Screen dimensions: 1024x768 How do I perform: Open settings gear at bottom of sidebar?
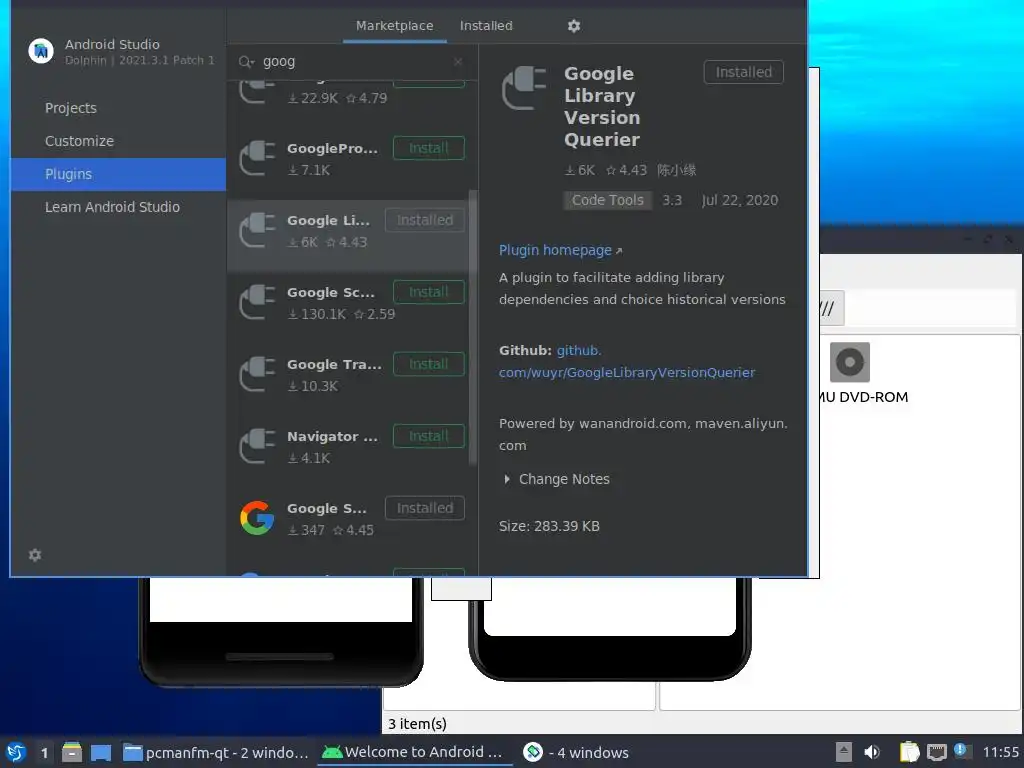tap(35, 555)
